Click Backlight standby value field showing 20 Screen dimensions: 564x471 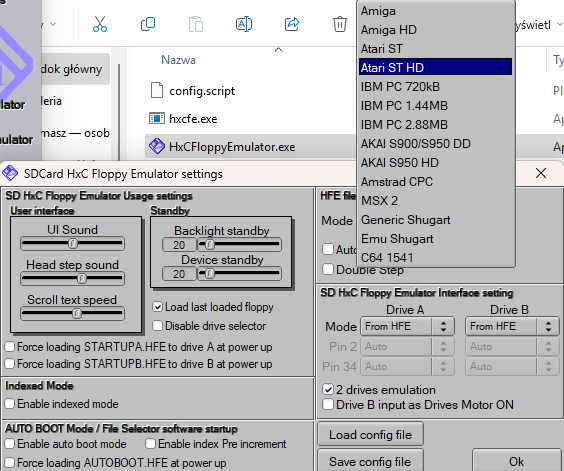click(179, 245)
